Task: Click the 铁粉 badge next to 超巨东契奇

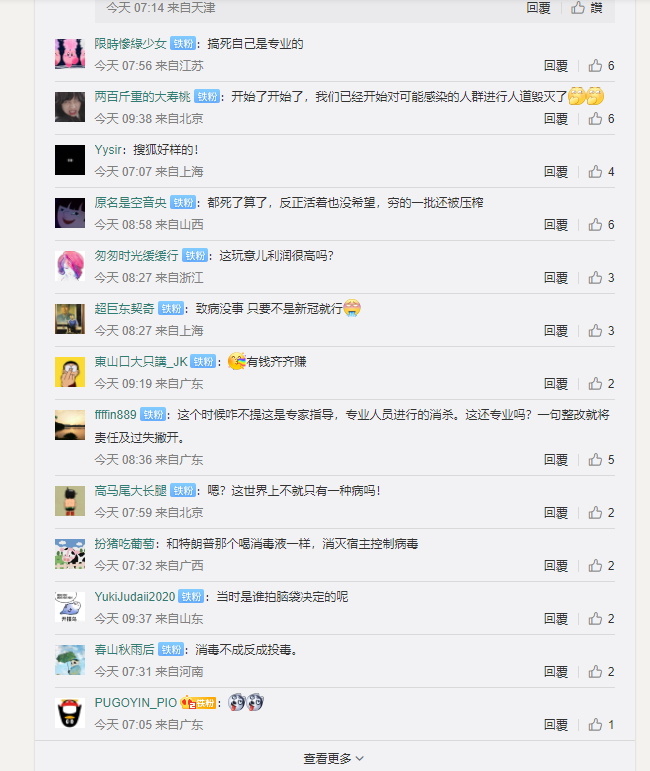Action: click(171, 309)
